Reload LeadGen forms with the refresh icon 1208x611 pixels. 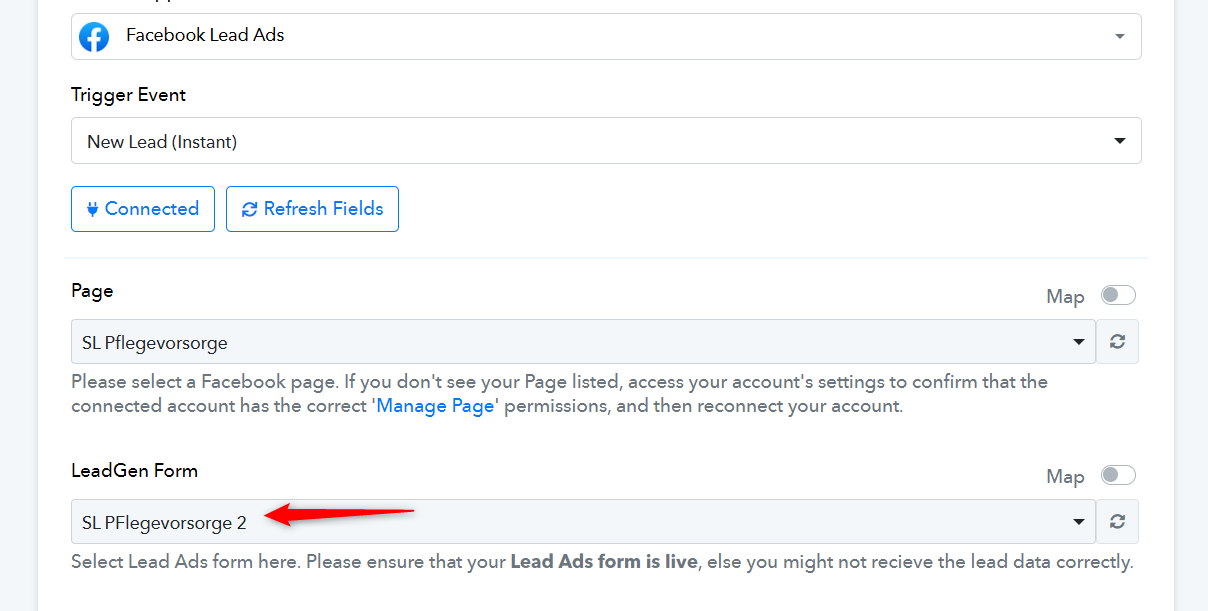coord(1118,521)
